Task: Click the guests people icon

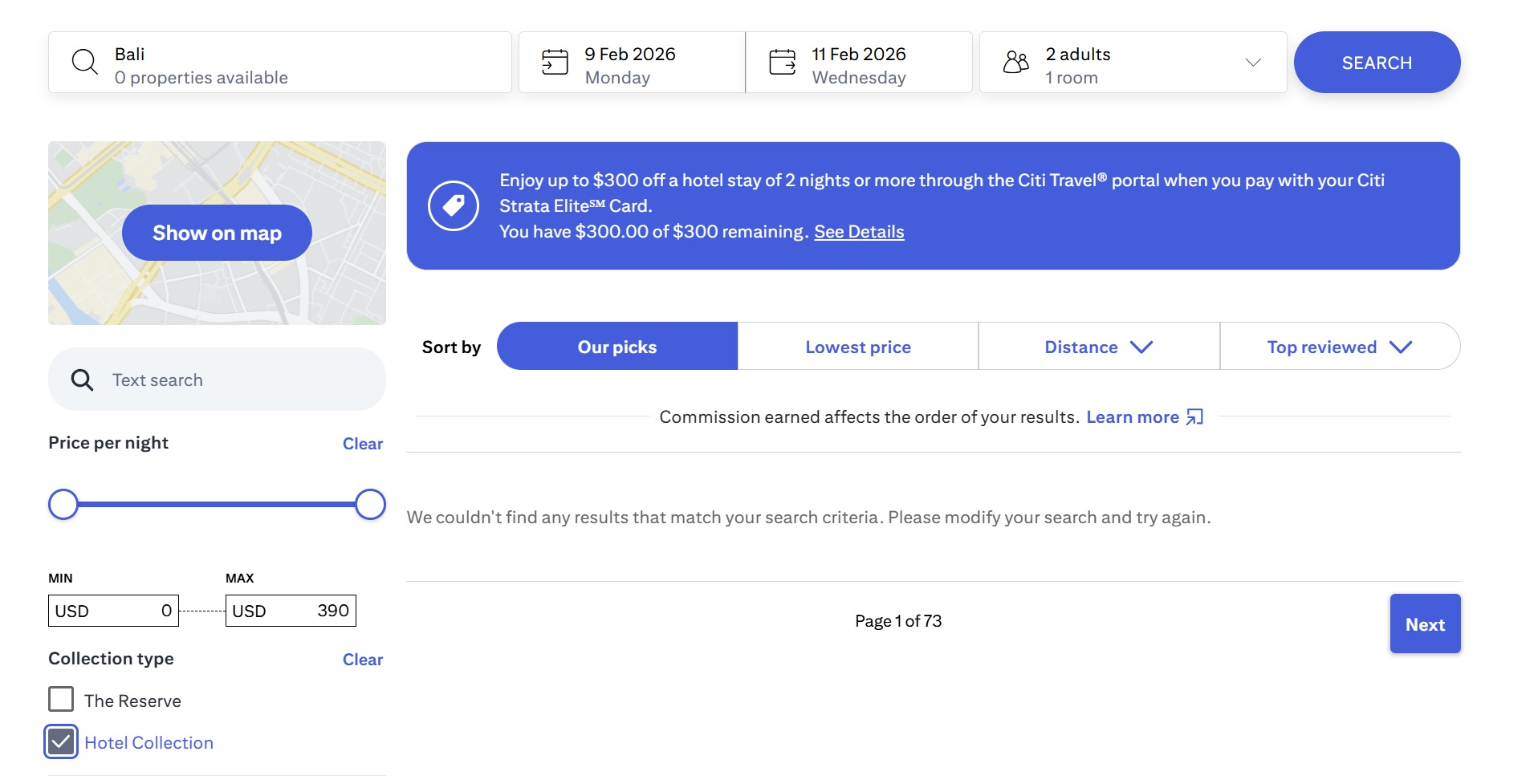Action: 1015,62
